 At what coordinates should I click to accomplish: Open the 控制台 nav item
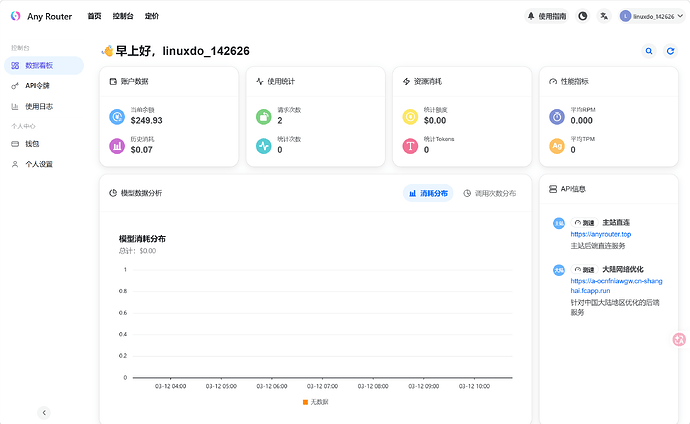coord(123,16)
